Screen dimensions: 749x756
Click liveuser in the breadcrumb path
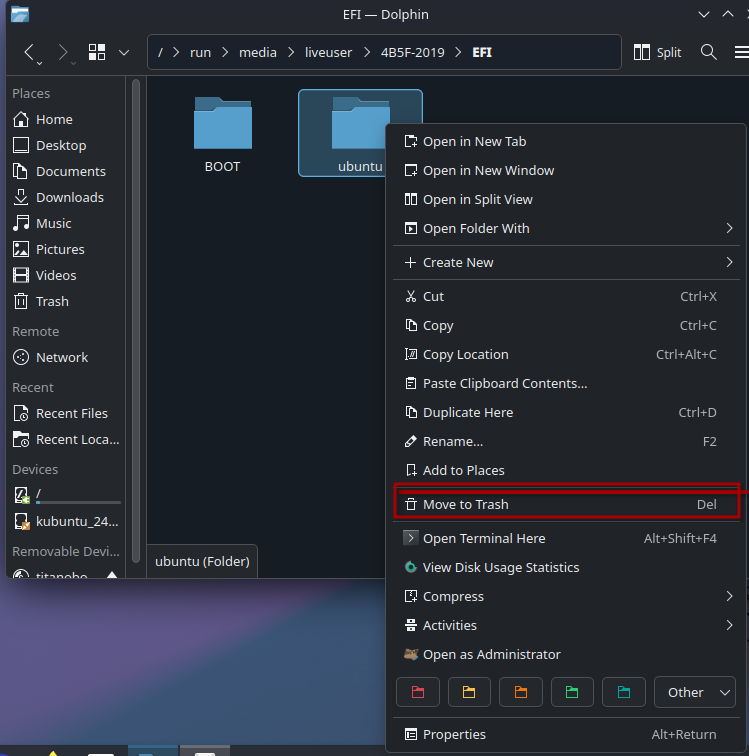click(328, 52)
